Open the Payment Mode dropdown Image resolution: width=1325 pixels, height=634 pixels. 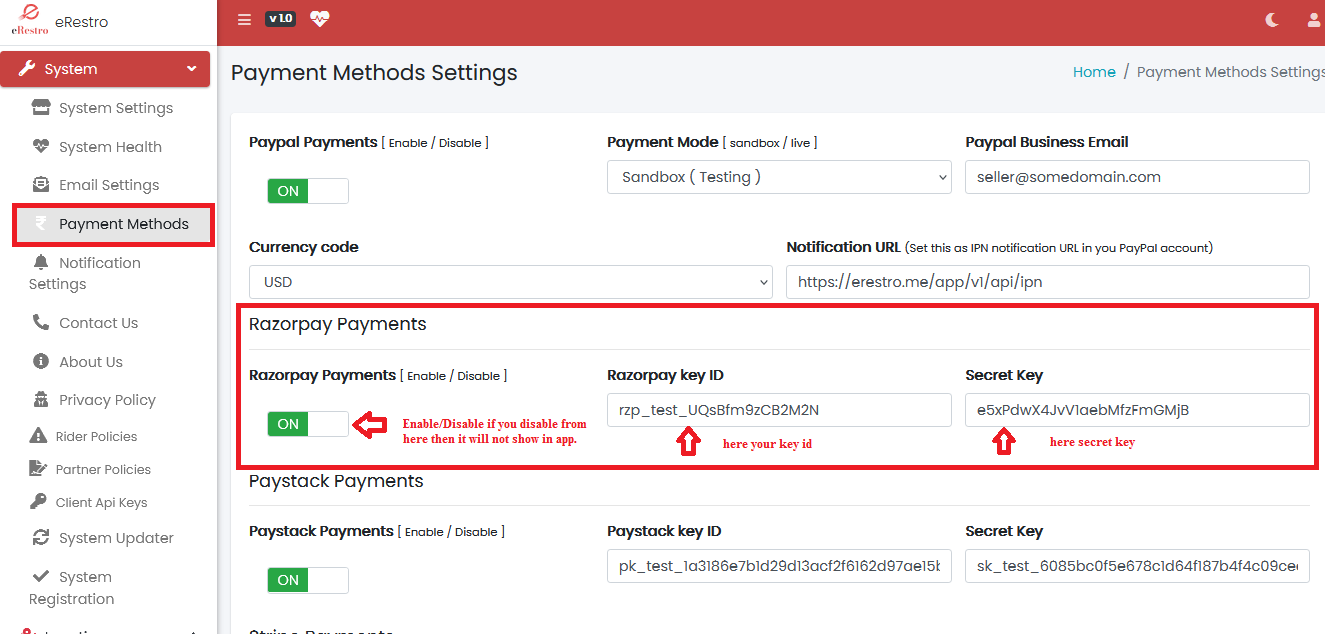pyautogui.click(x=778, y=177)
